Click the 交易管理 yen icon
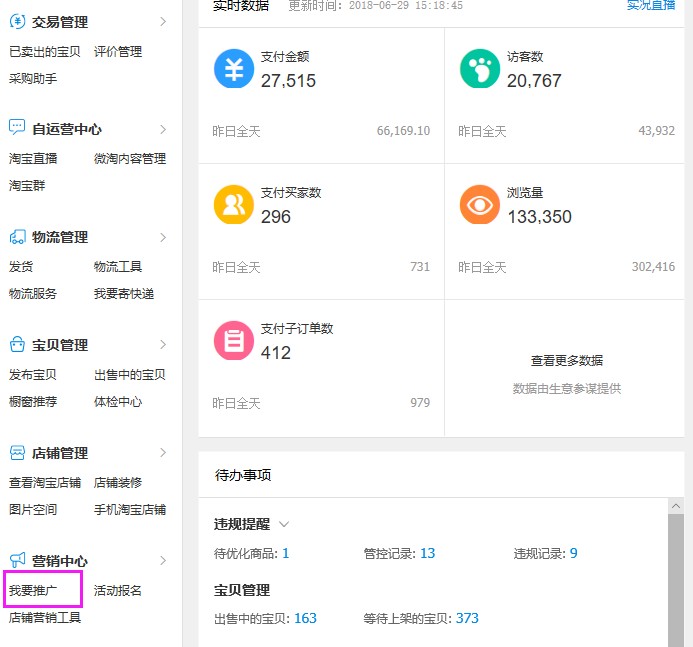Image resolution: width=693 pixels, height=647 pixels. (17, 22)
